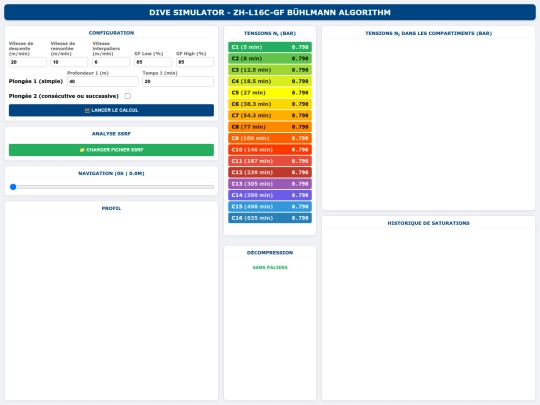Click the Vitesse de descente input field
Screen dimensions: 540x405
pos(28,62)
